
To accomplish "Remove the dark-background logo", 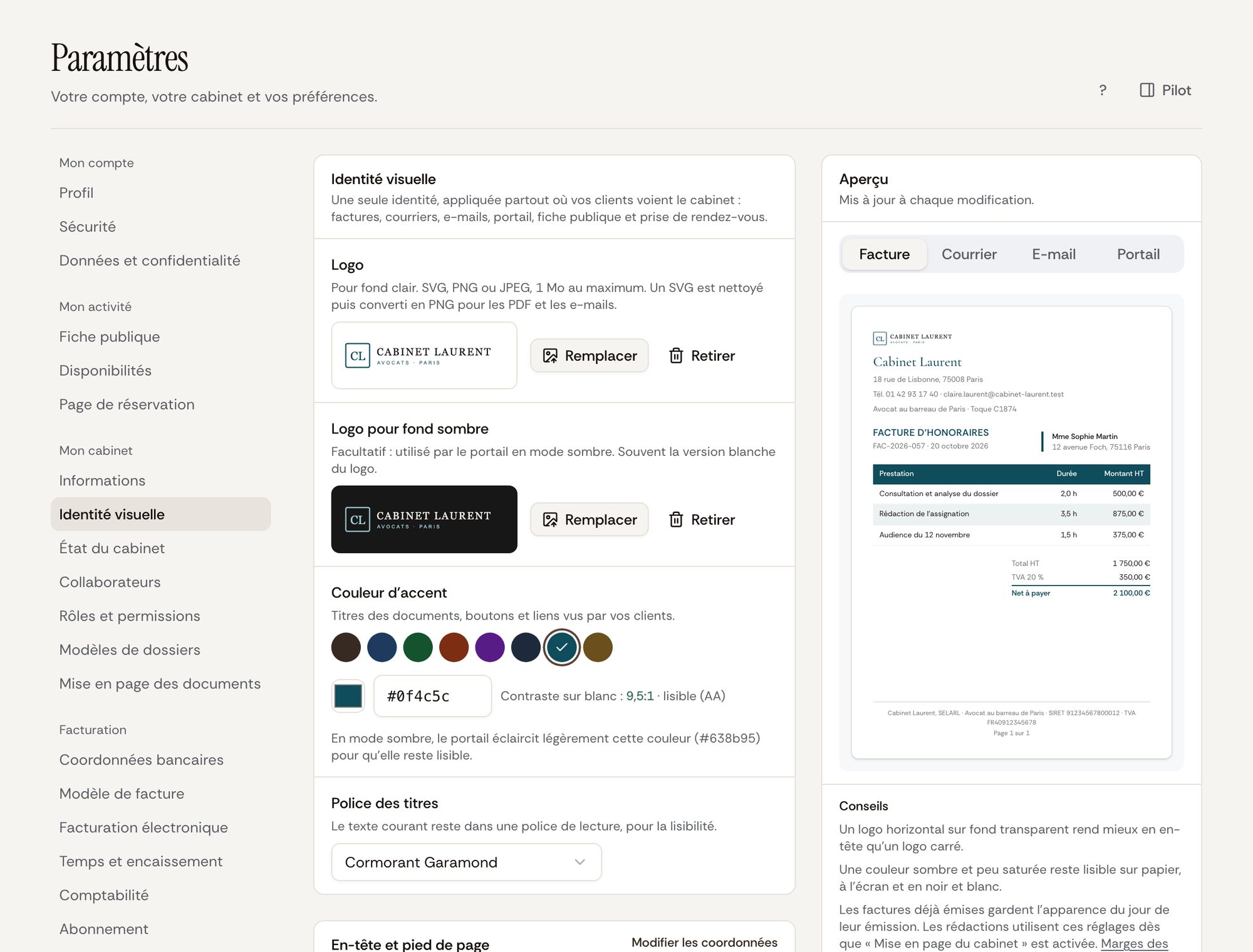I will coord(702,520).
